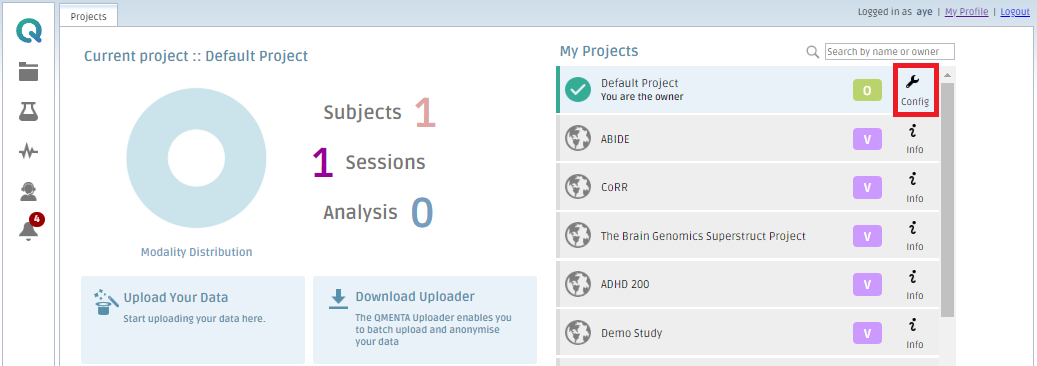Click the project list scrollbar up arrow
Image resolution: width=1037 pixels, height=366 pixels.
[x=947, y=74]
